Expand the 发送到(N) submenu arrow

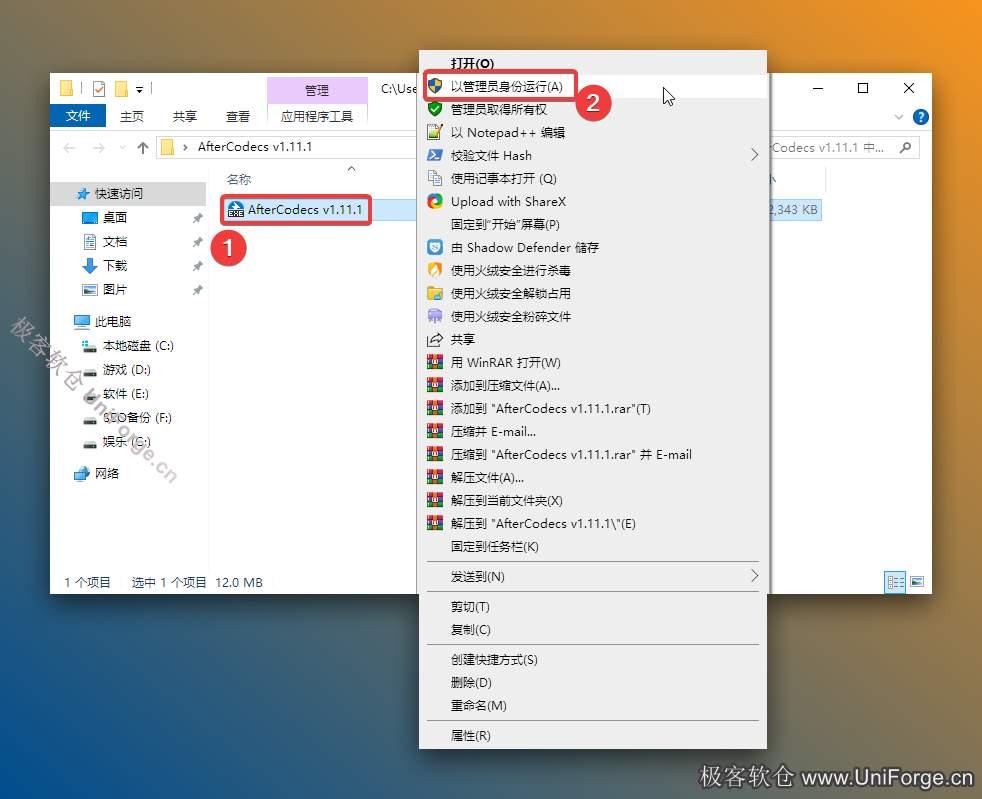(x=754, y=576)
